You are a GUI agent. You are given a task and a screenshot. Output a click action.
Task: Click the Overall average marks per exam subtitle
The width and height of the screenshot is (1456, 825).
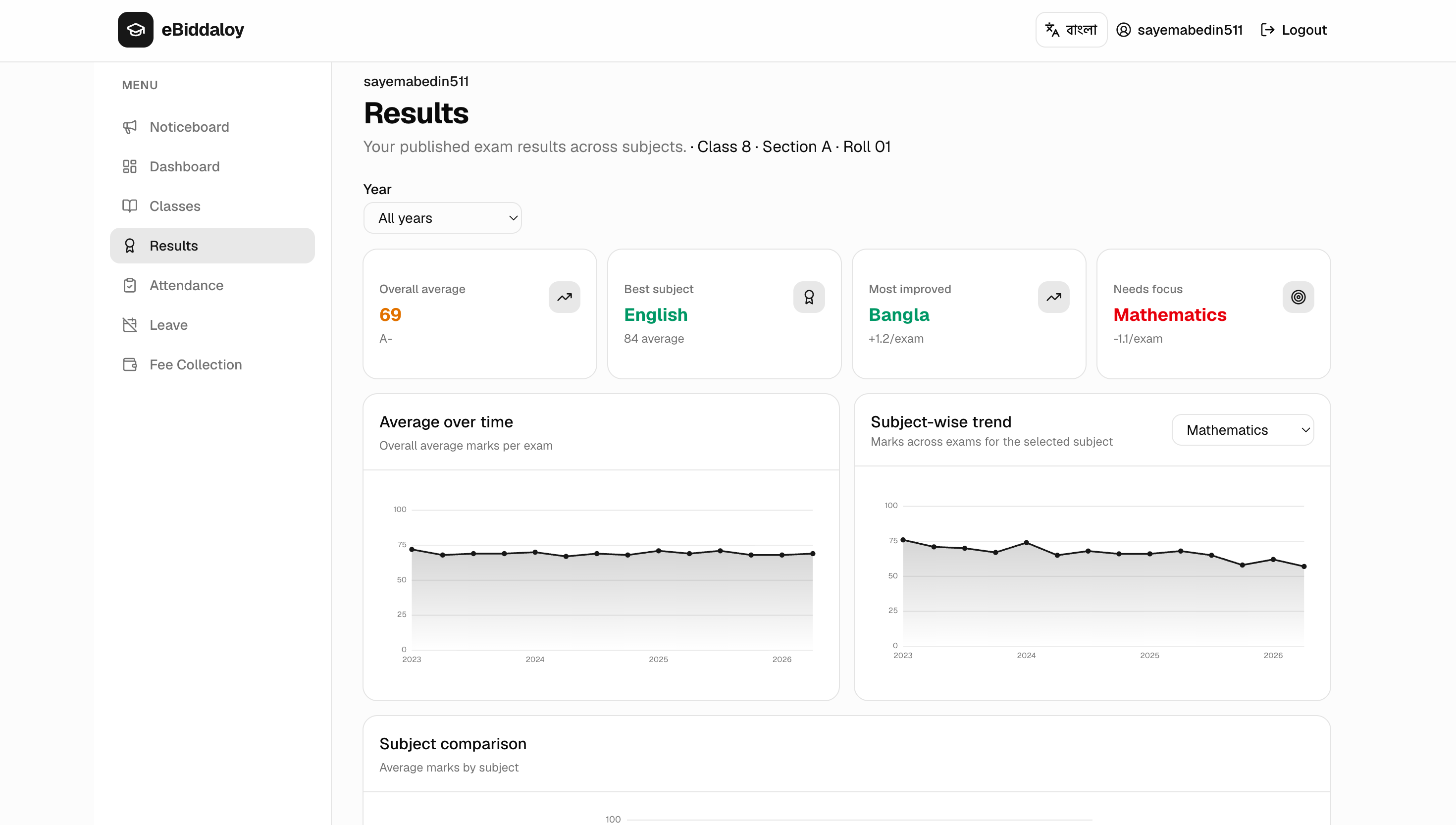(466, 446)
